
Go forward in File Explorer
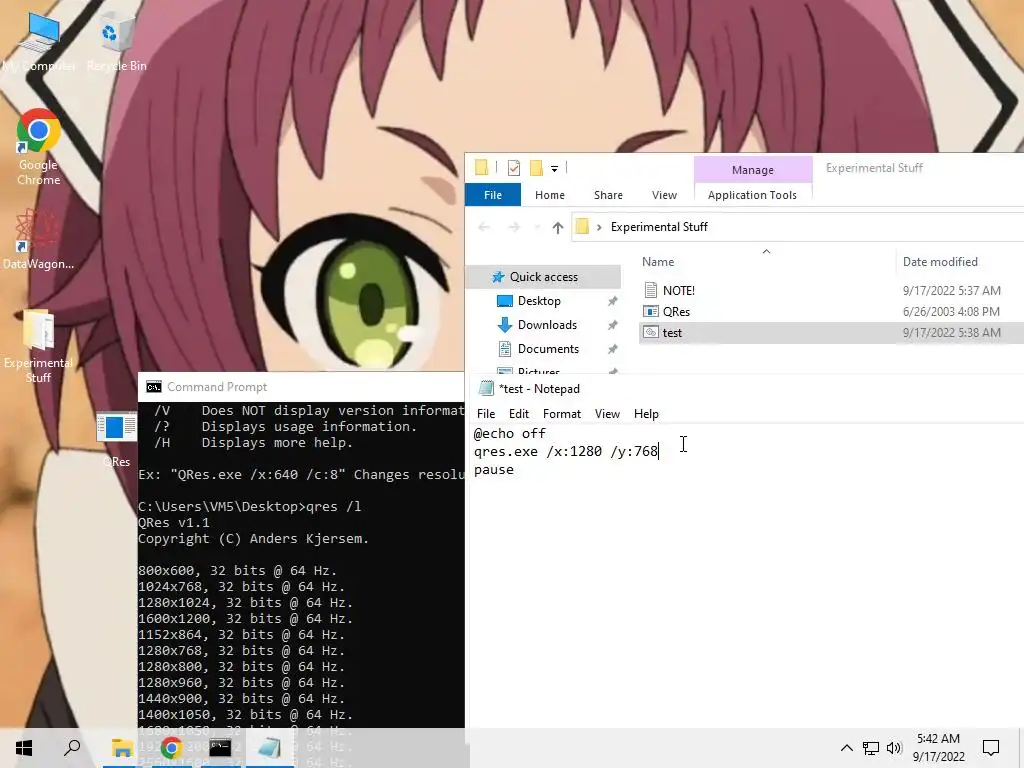coord(514,227)
